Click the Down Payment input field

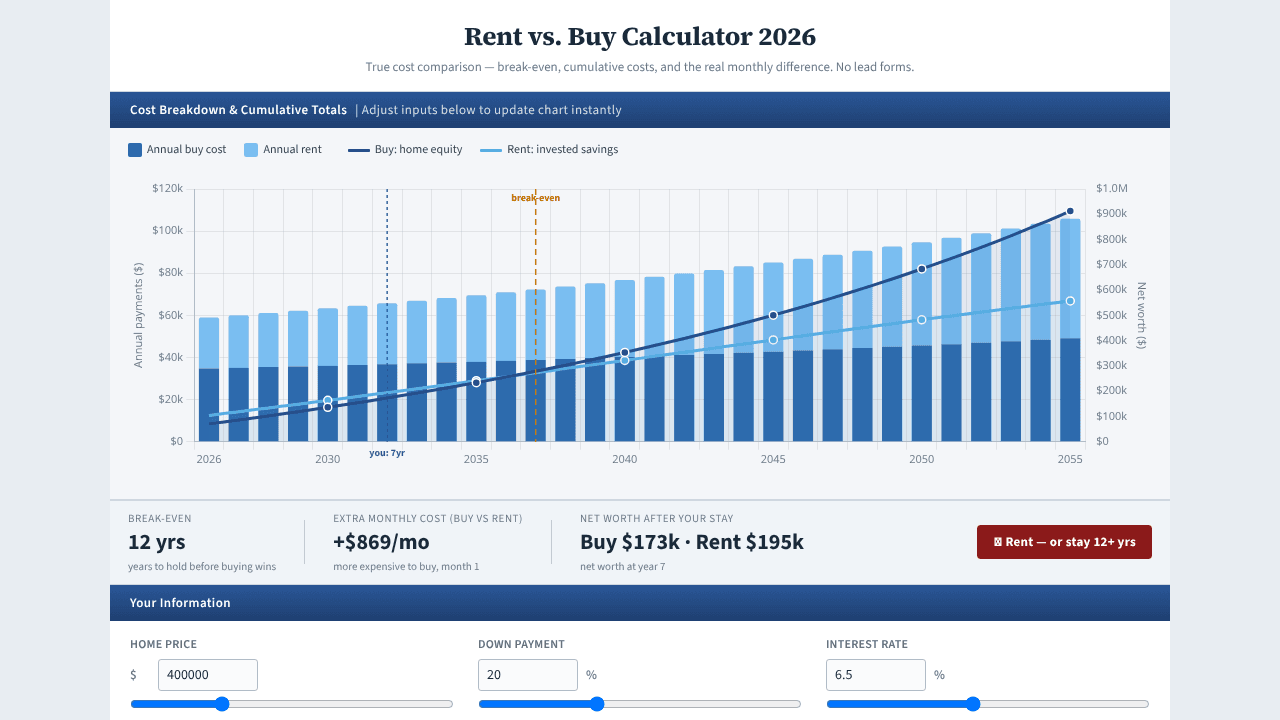(528, 675)
